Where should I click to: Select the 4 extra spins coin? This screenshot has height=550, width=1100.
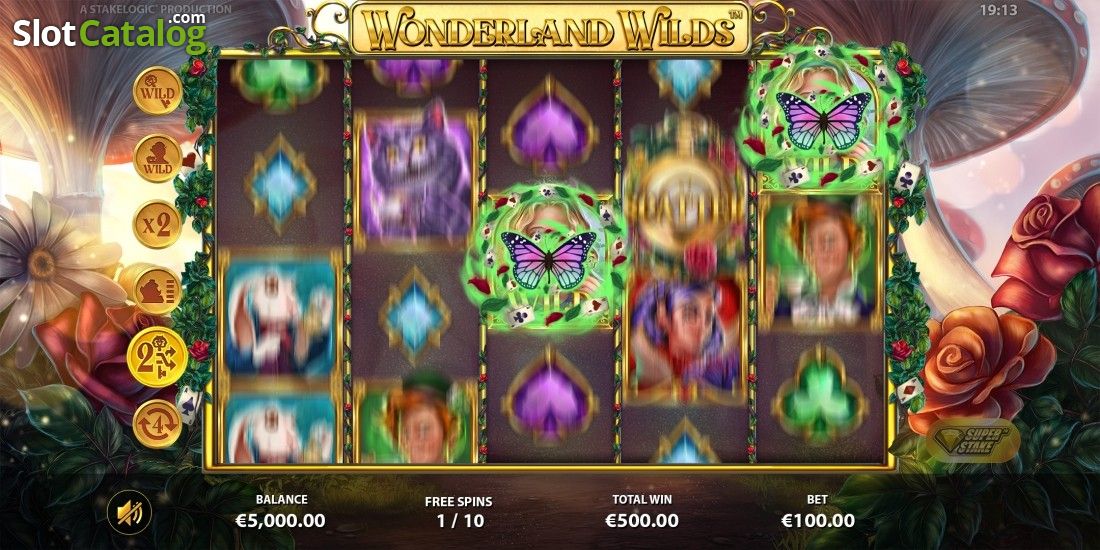[x=157, y=424]
